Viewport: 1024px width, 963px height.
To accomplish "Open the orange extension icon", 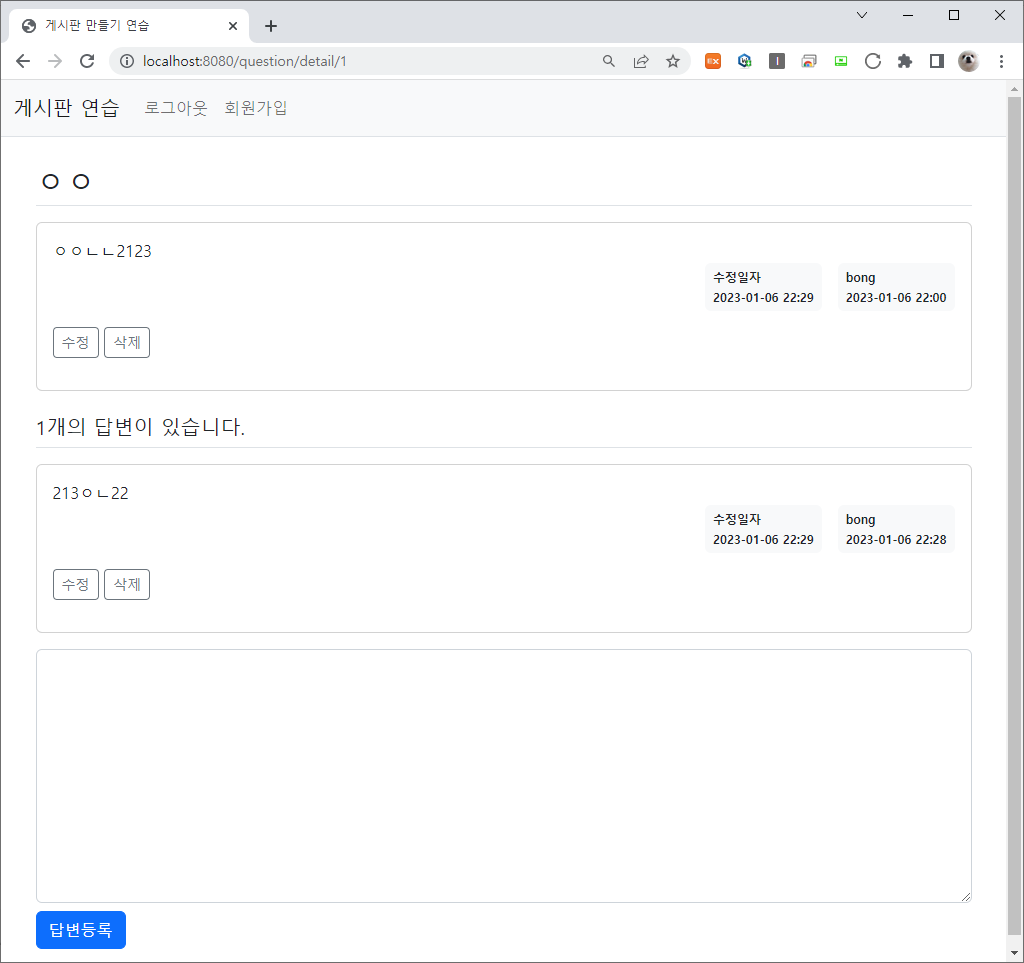I will (x=712, y=61).
